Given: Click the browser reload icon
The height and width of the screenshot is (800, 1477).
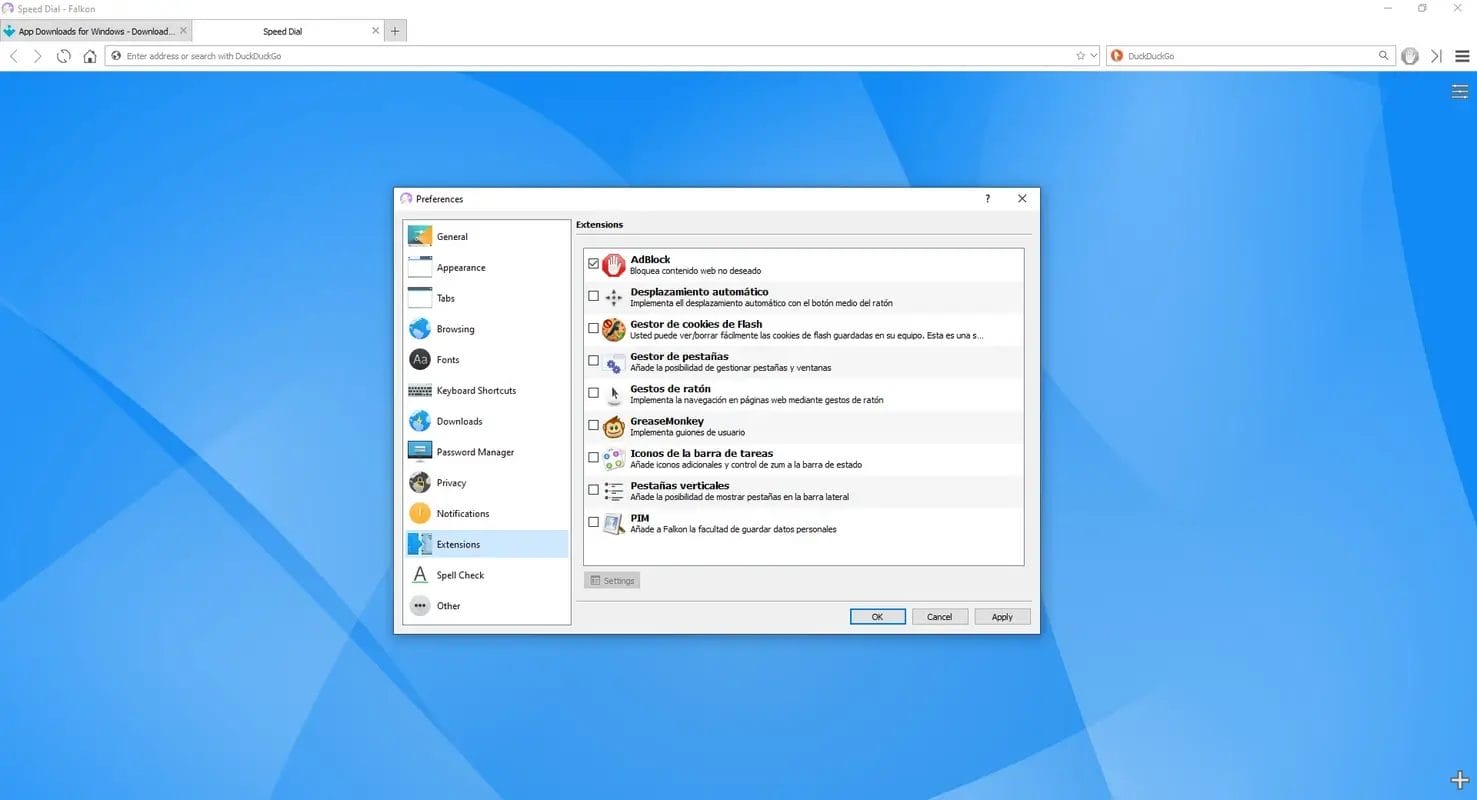Looking at the screenshot, I should (x=64, y=56).
